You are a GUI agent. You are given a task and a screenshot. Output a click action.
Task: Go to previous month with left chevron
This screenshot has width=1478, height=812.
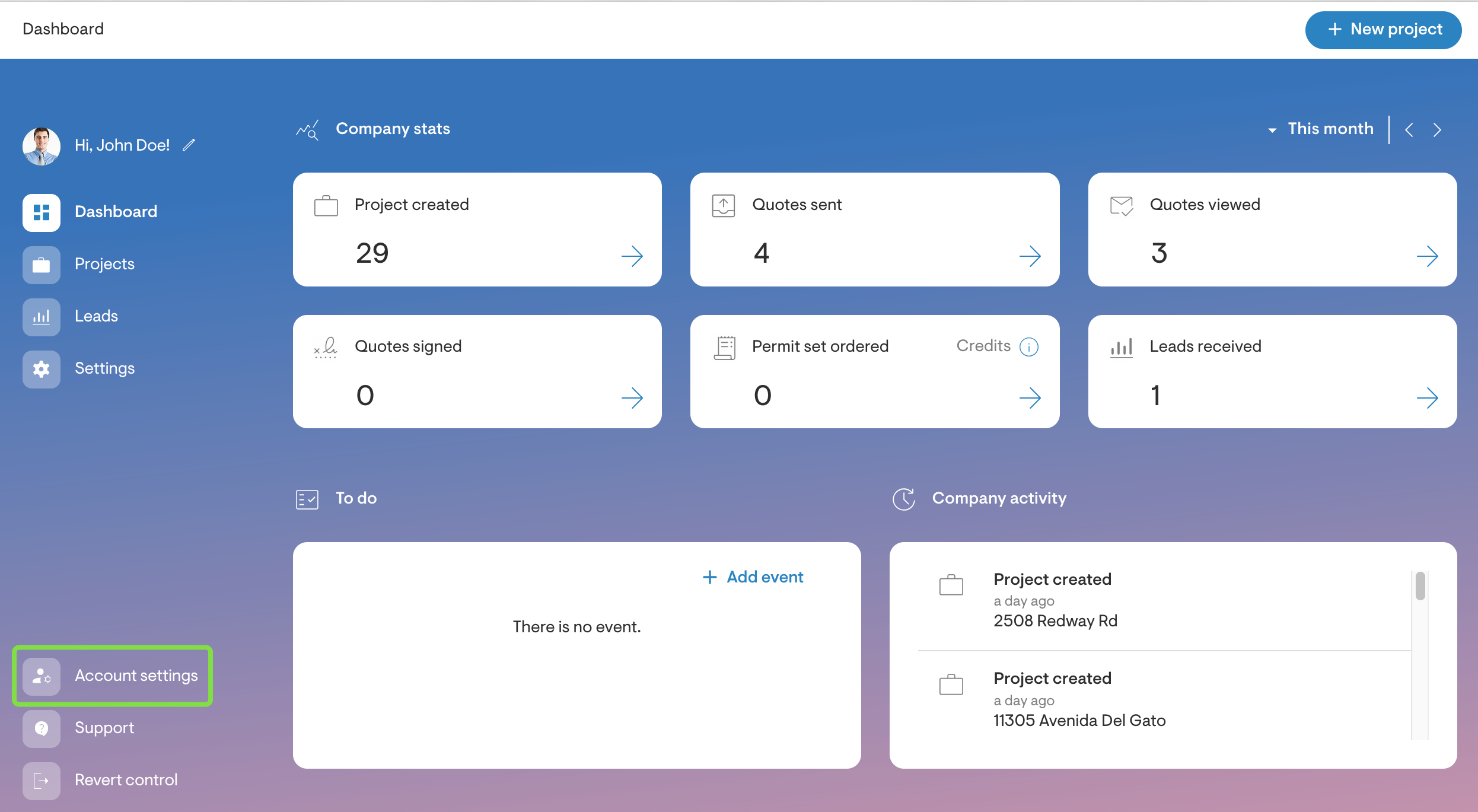[x=1409, y=129]
